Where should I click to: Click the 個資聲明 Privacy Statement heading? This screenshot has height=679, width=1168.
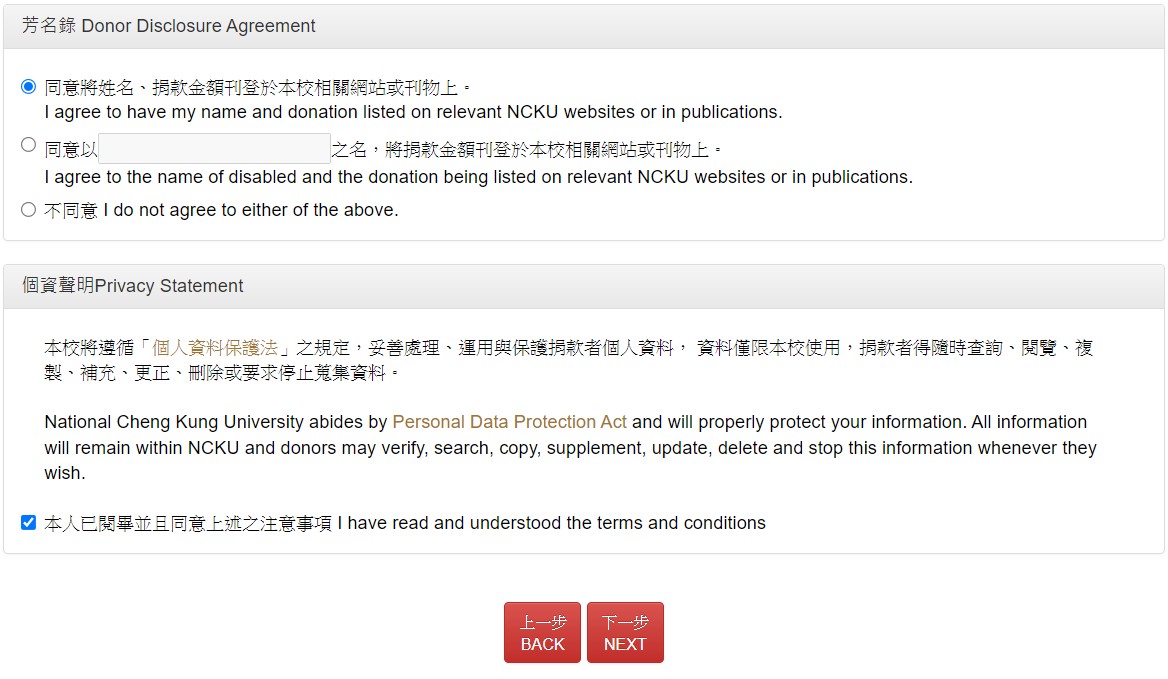click(x=133, y=286)
